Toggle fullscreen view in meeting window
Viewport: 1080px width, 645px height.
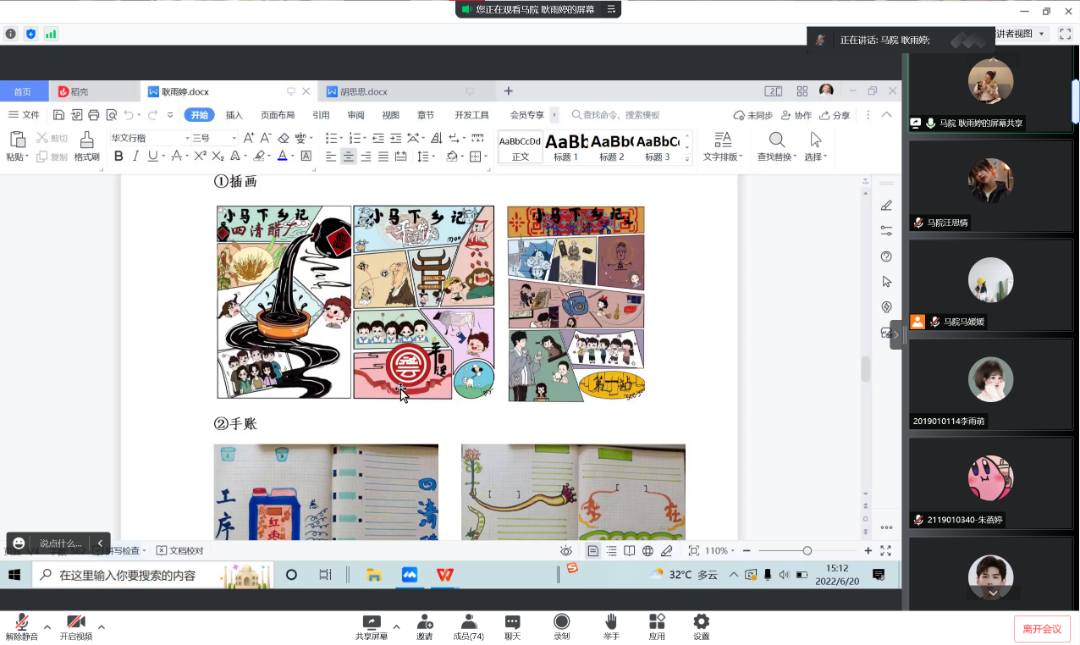(x=1065, y=33)
